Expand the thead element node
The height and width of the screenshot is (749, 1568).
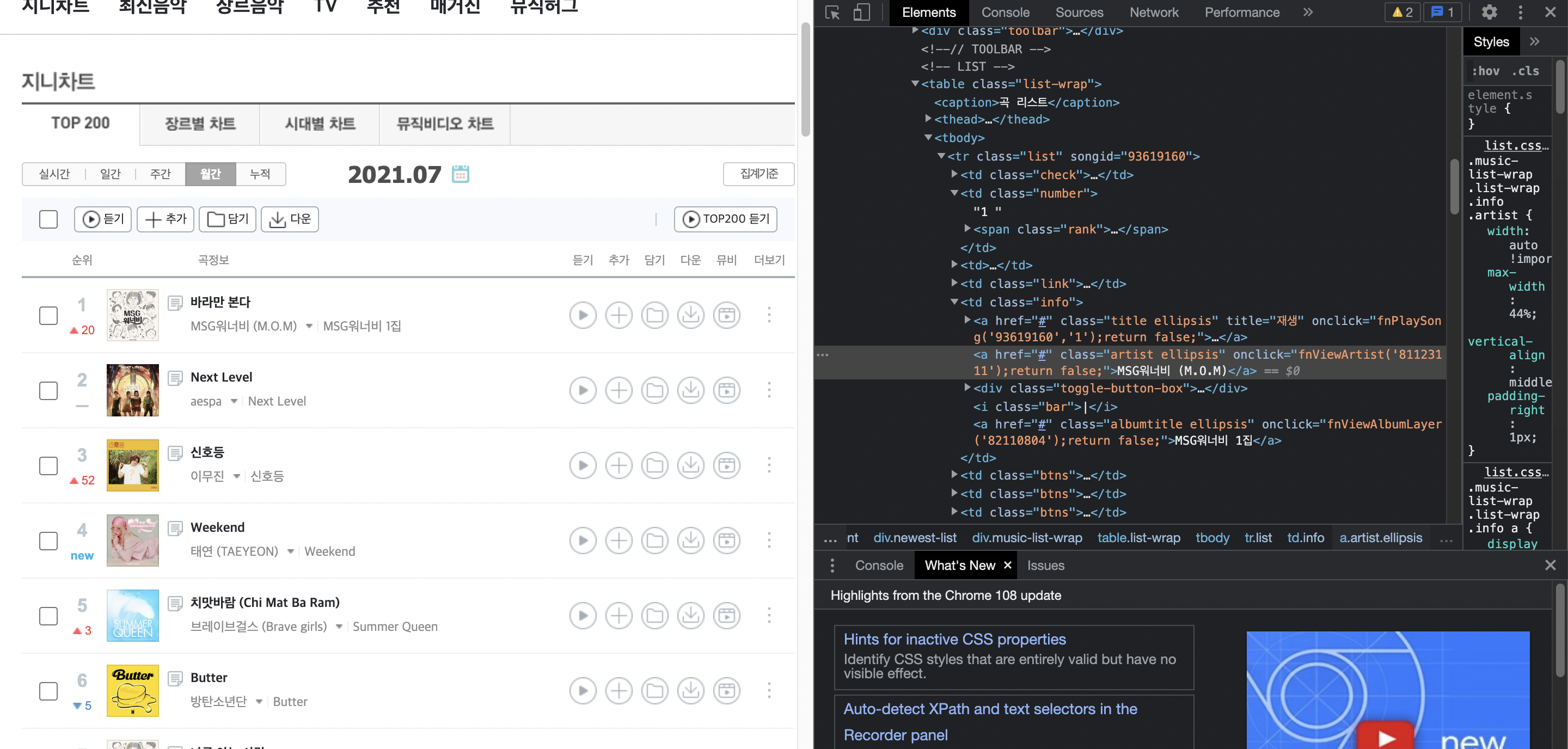(x=928, y=119)
